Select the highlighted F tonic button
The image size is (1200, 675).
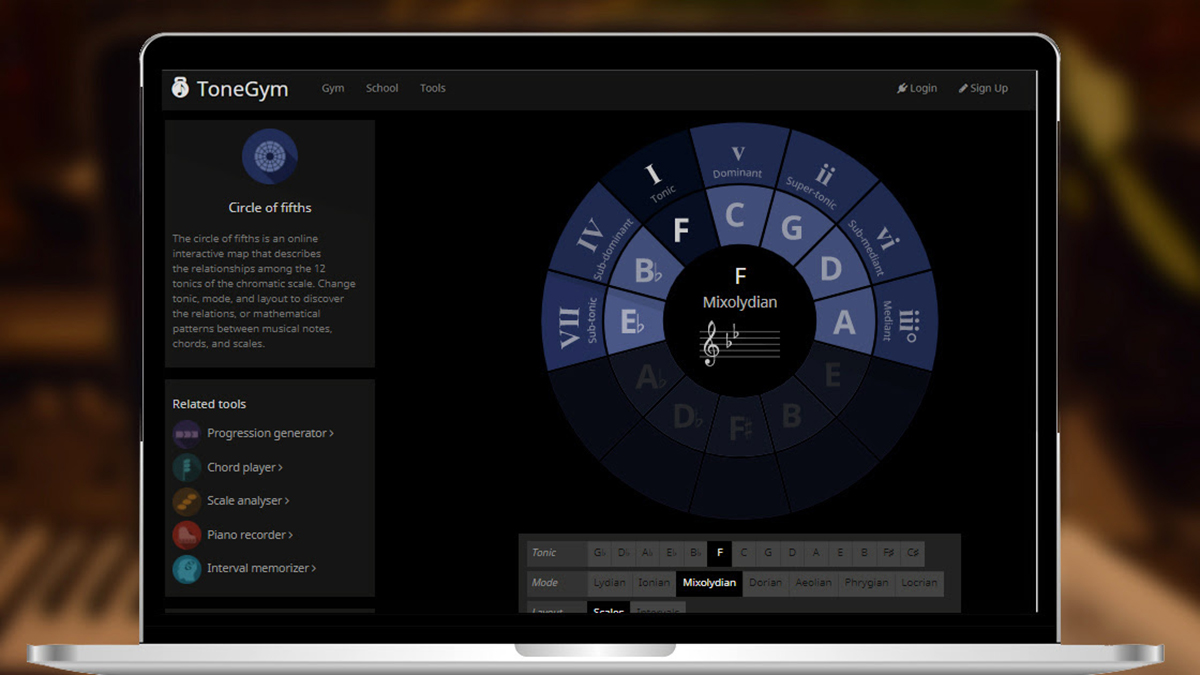[719, 552]
